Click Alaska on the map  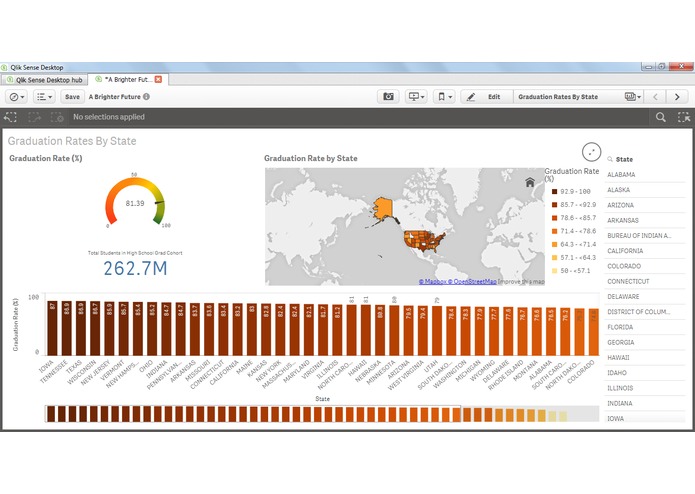(x=383, y=208)
